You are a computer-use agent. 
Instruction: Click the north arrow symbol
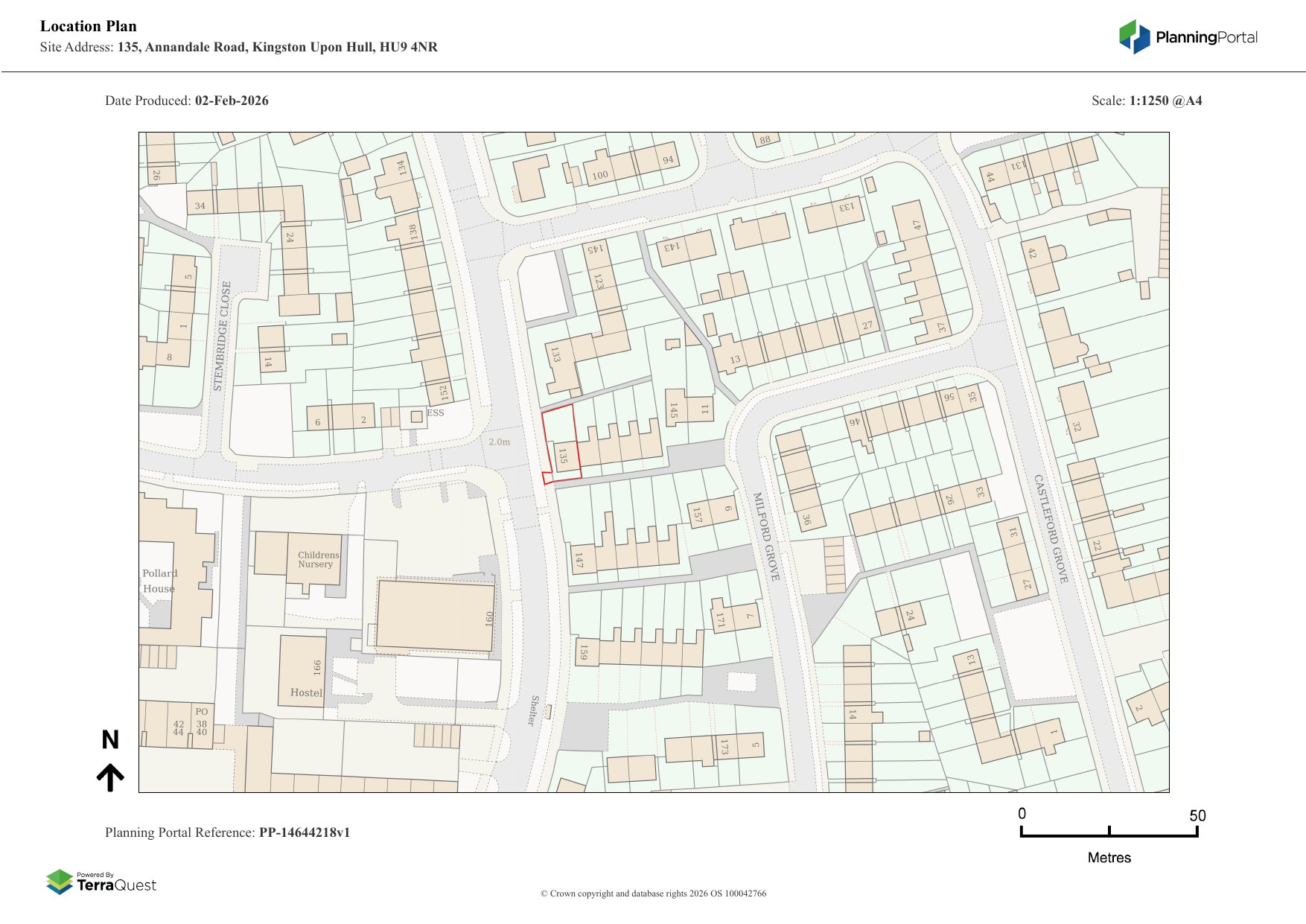[110, 777]
